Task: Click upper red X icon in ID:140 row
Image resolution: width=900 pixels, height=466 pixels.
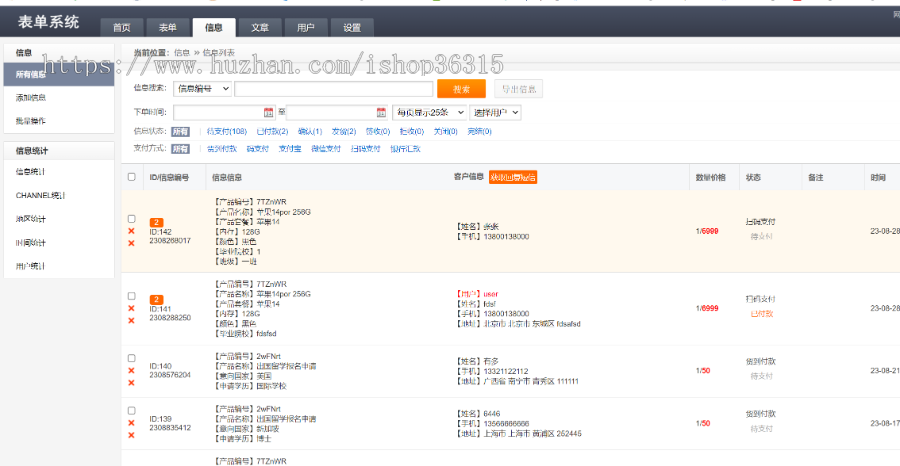Action: pyautogui.click(x=131, y=370)
